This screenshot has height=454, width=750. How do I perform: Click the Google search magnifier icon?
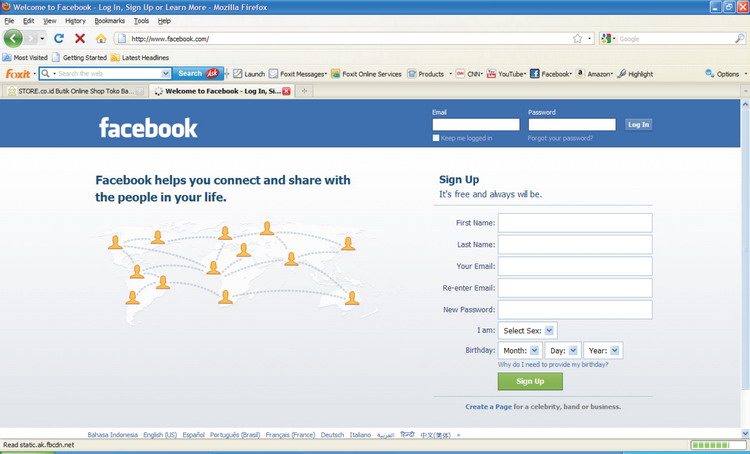pos(739,39)
